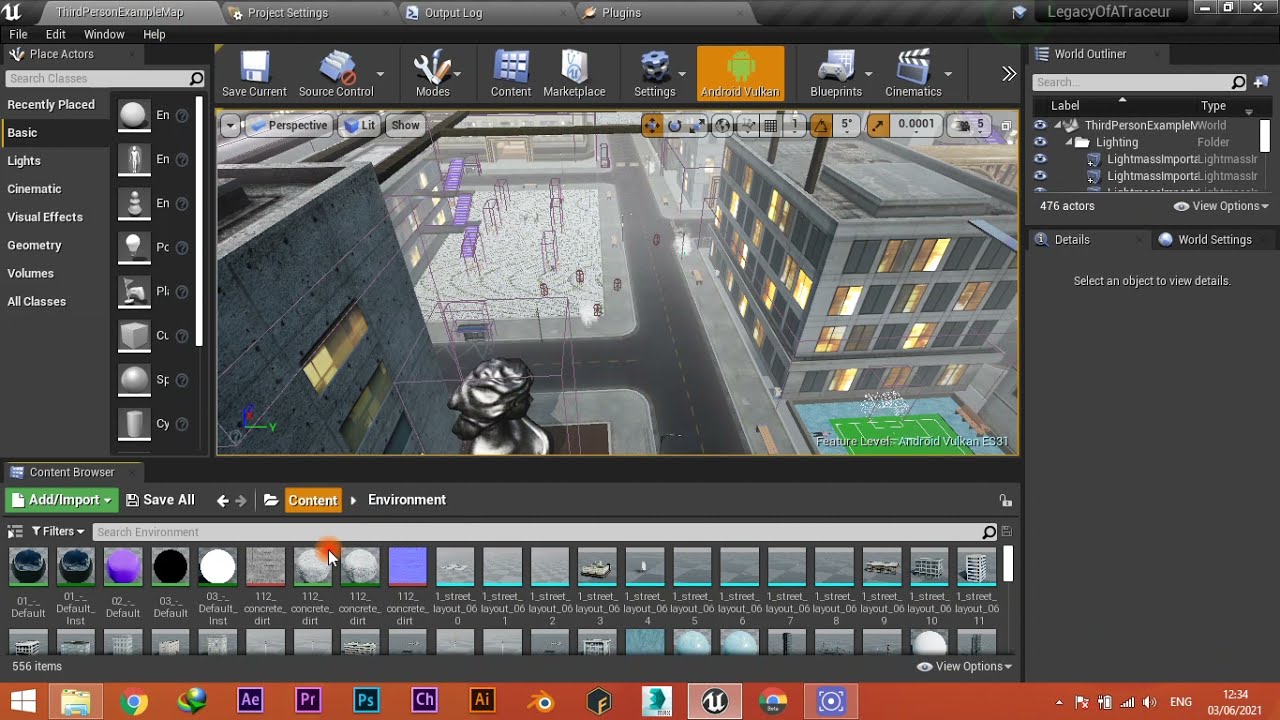Open the Help menu
1280x720 pixels.
154,34
